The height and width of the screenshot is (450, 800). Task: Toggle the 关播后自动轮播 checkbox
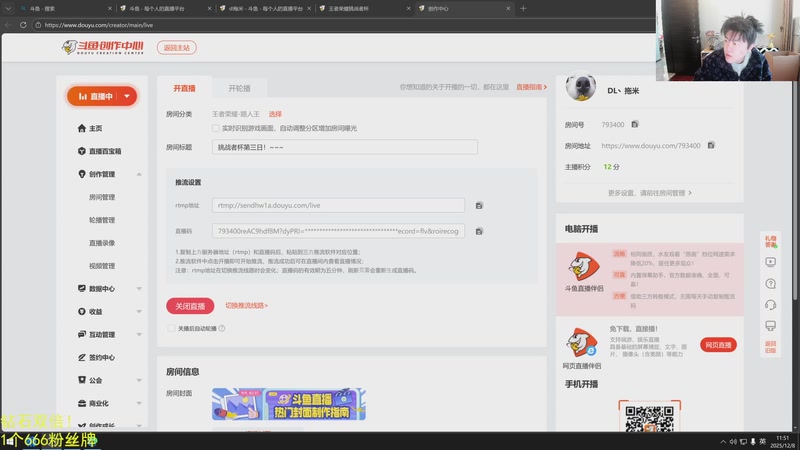[x=171, y=328]
